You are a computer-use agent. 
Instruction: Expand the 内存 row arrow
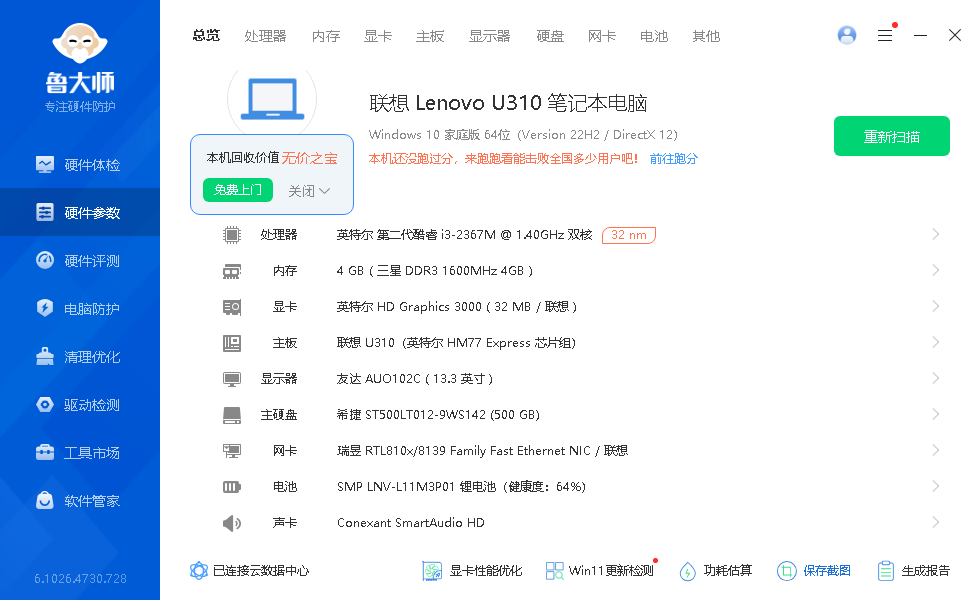click(936, 270)
